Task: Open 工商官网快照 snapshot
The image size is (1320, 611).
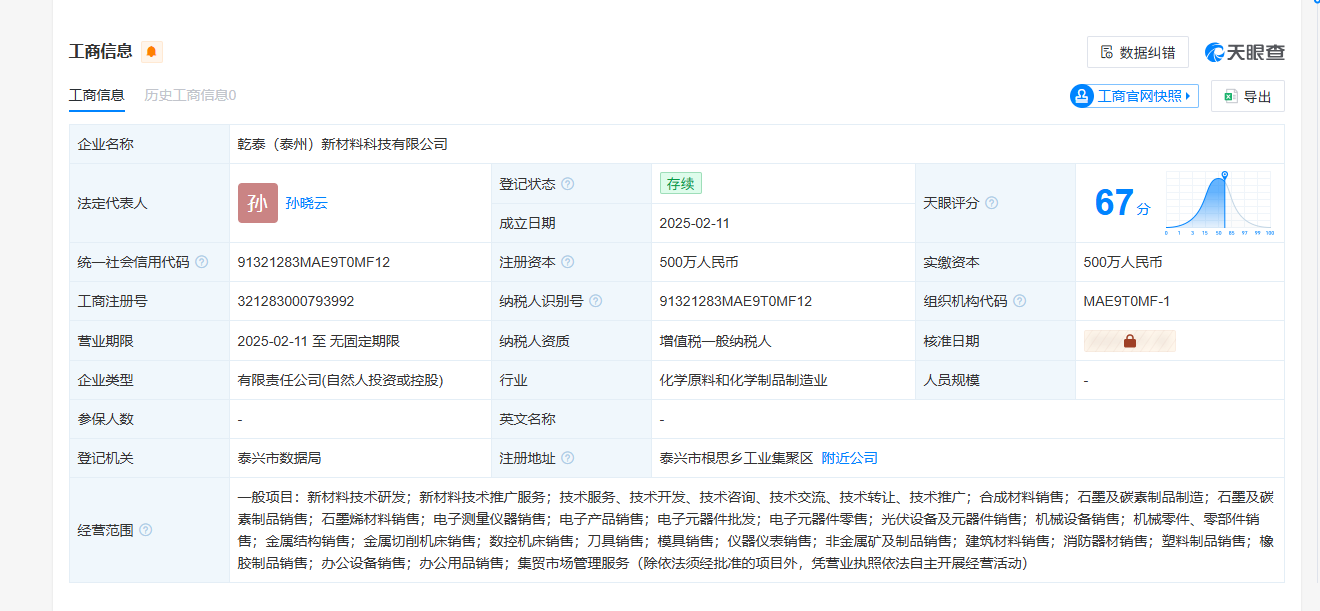Action: [1134, 96]
